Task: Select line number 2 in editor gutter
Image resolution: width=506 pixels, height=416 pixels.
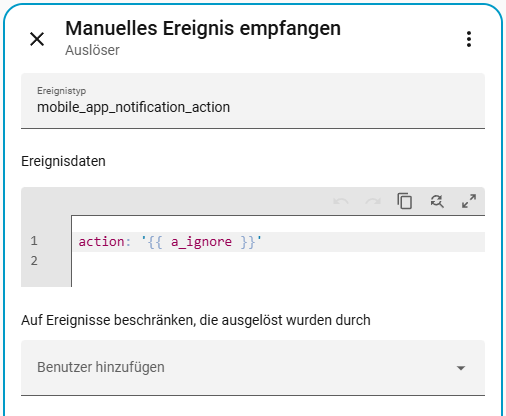Action: point(34,261)
